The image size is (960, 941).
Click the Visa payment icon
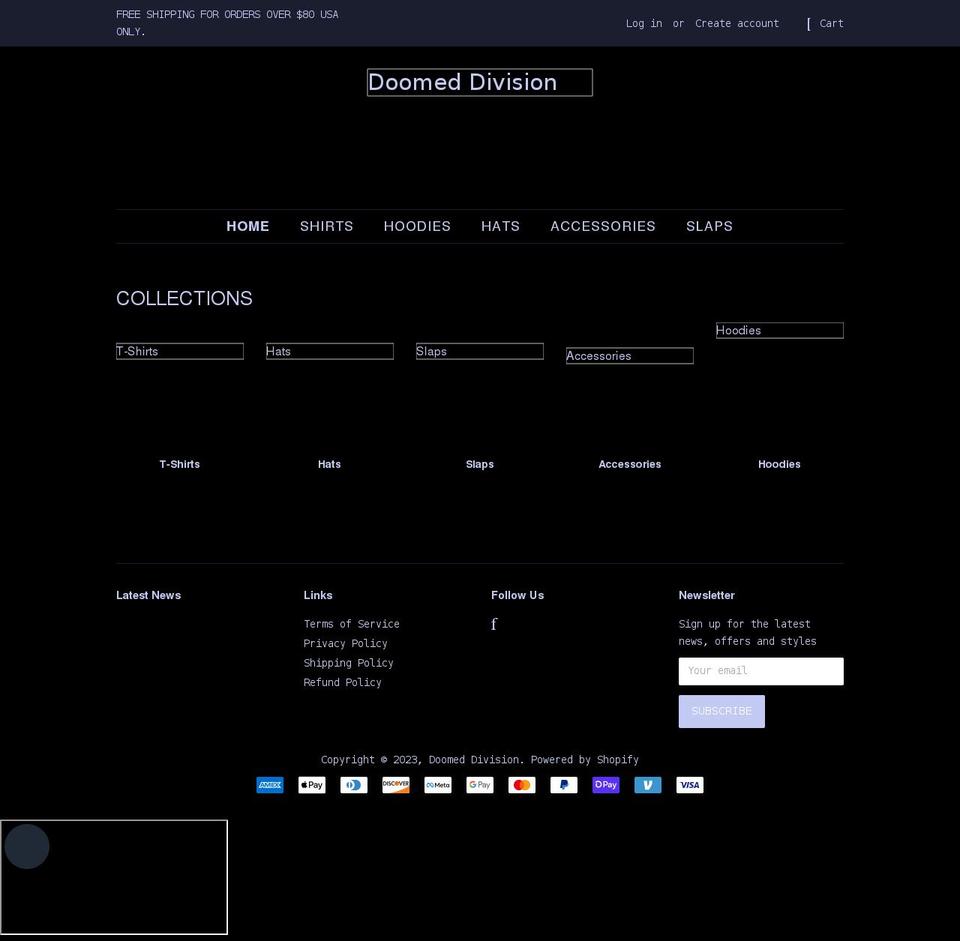(690, 785)
